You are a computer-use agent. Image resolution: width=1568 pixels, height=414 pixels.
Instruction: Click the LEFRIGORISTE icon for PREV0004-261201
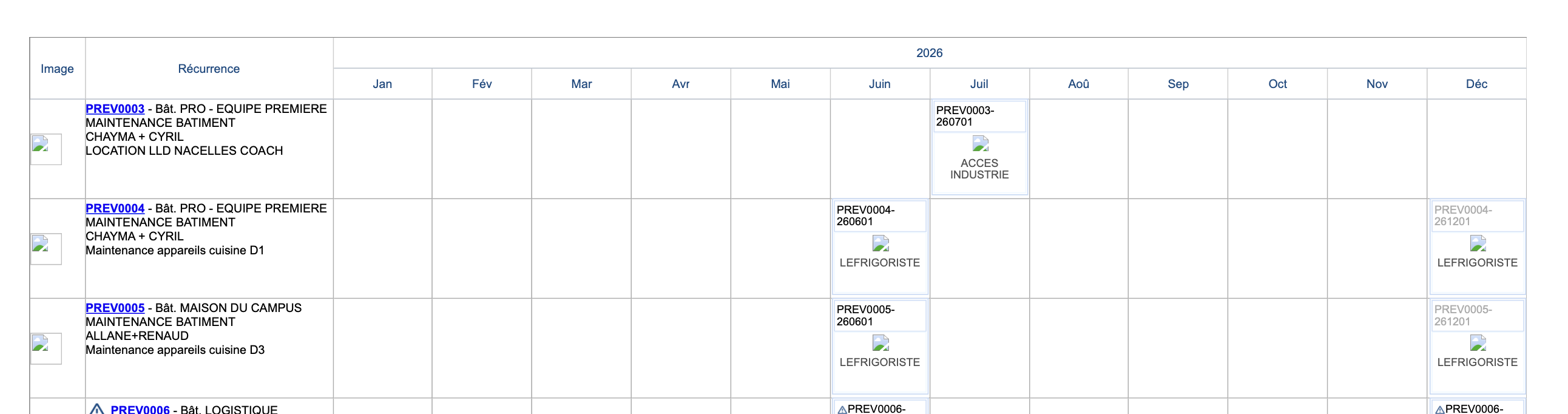tap(1478, 244)
